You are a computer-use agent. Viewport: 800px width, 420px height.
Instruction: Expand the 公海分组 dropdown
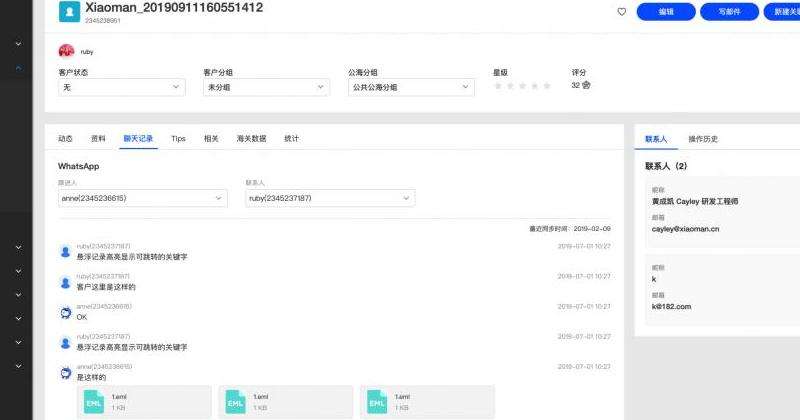tap(410, 88)
